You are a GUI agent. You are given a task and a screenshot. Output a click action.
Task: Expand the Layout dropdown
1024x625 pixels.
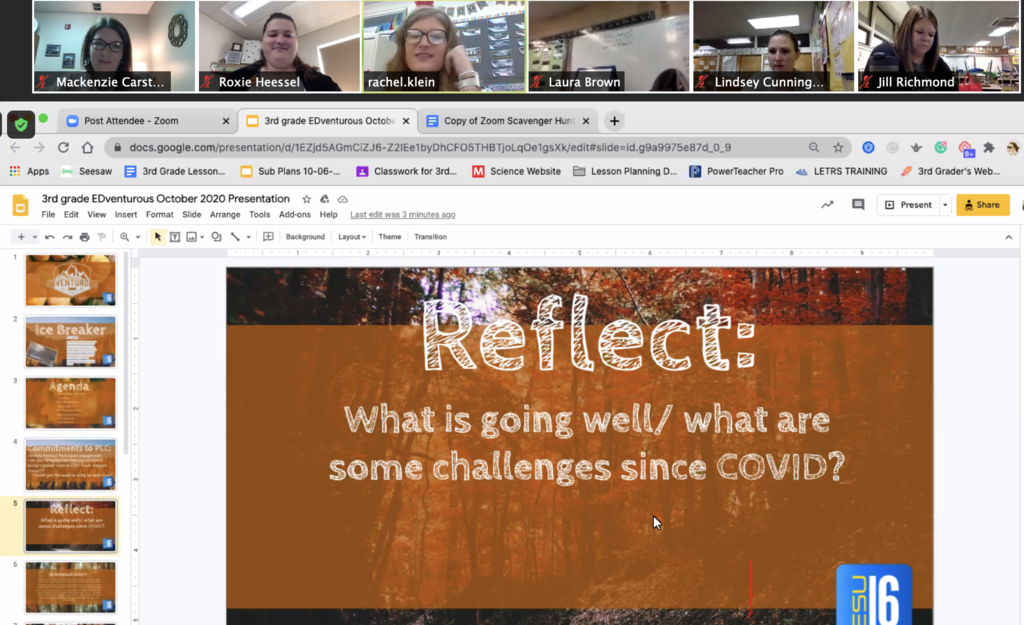coord(351,237)
